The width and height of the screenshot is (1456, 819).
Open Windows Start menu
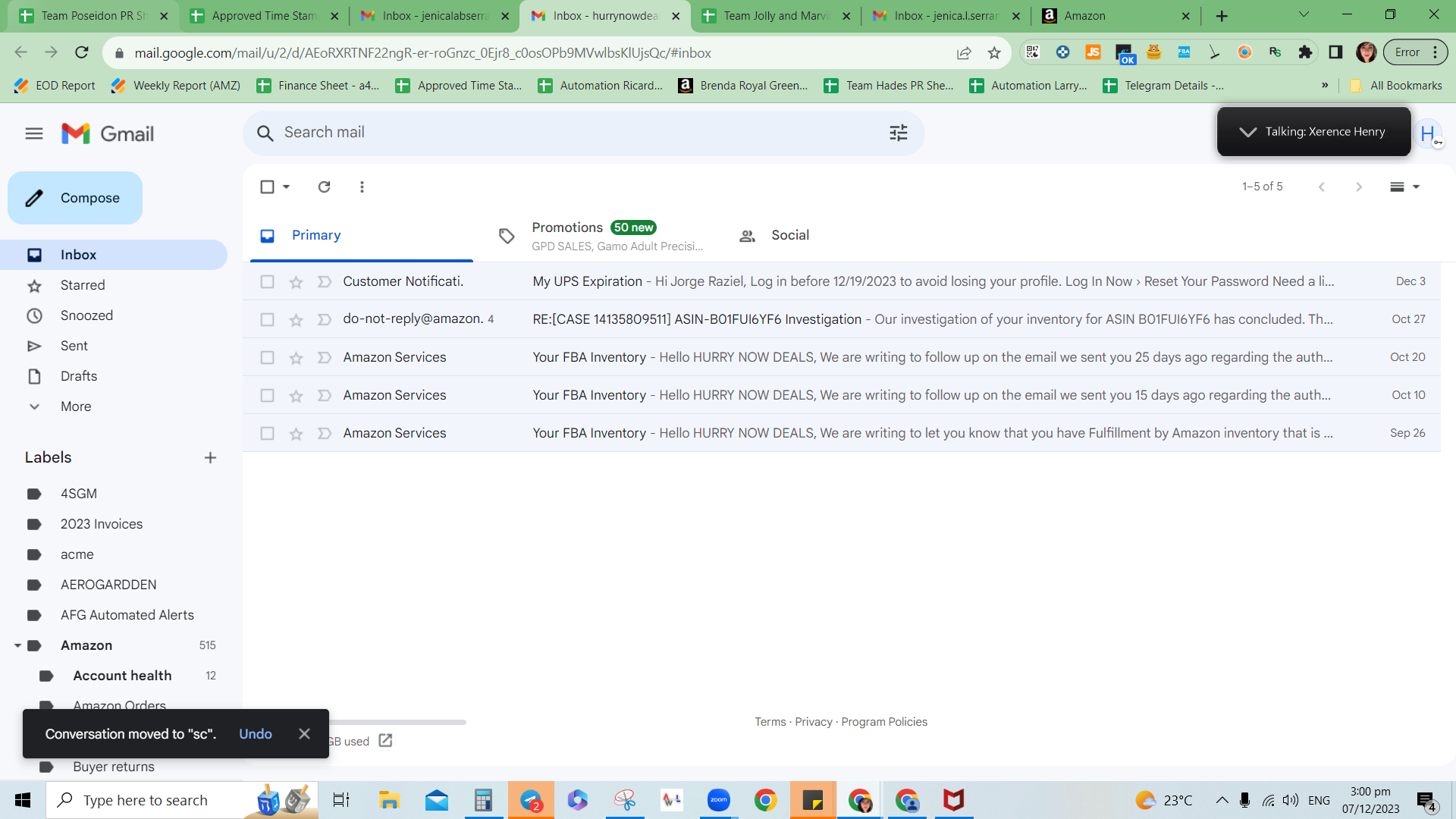(x=23, y=800)
